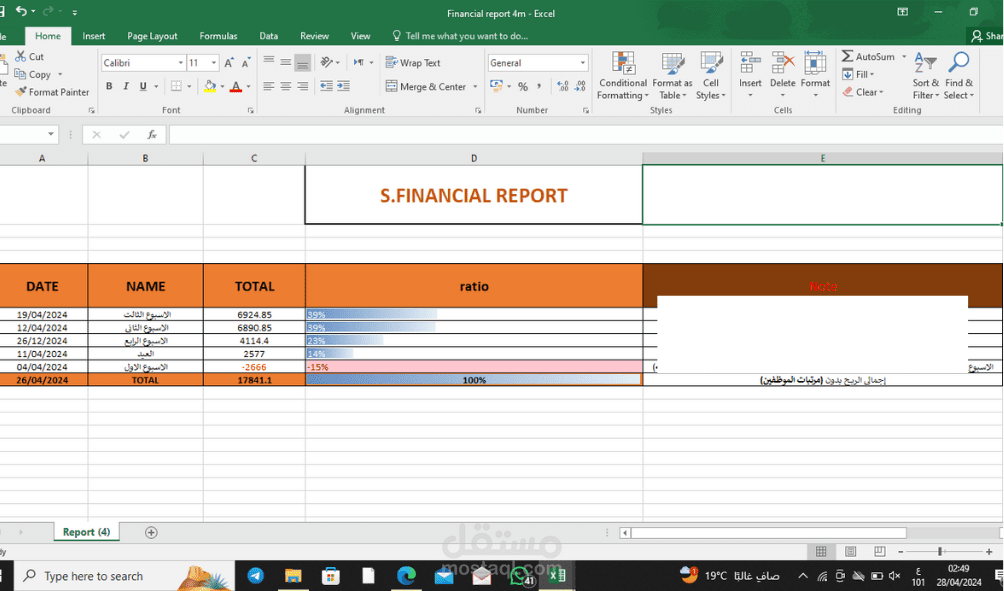Toggle bold formatting on the selection
This screenshot has width=1004, height=591.
108,86
